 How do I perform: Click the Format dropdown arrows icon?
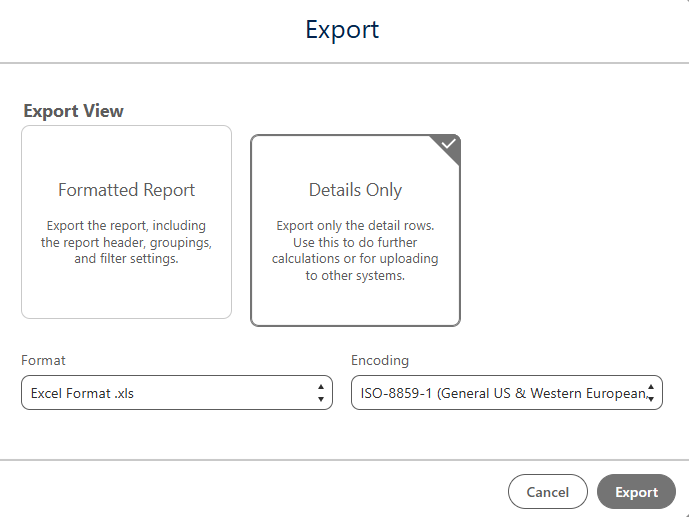click(x=321, y=393)
